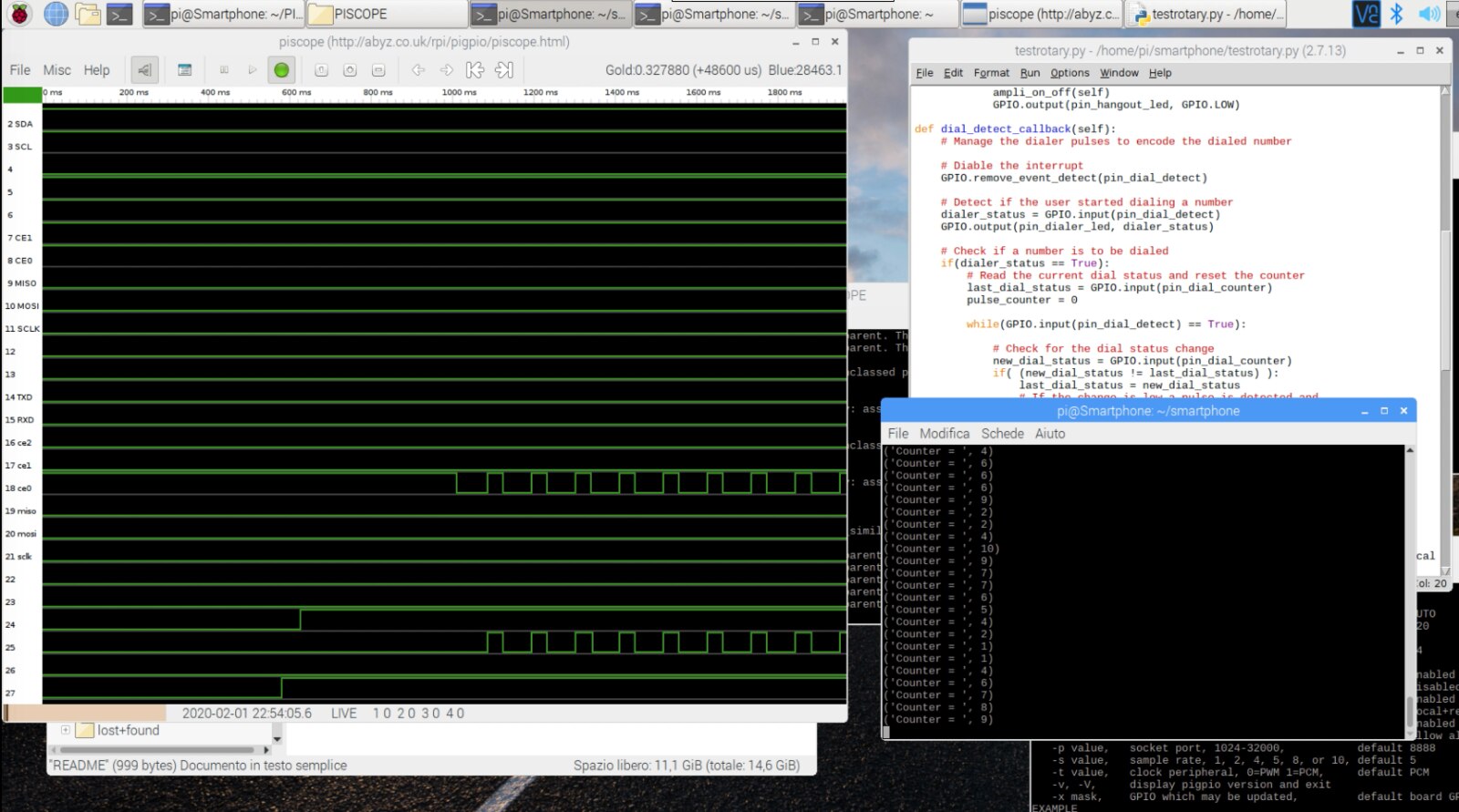Open the GPIO settings window icon
This screenshot has height=812, width=1459.
click(184, 70)
